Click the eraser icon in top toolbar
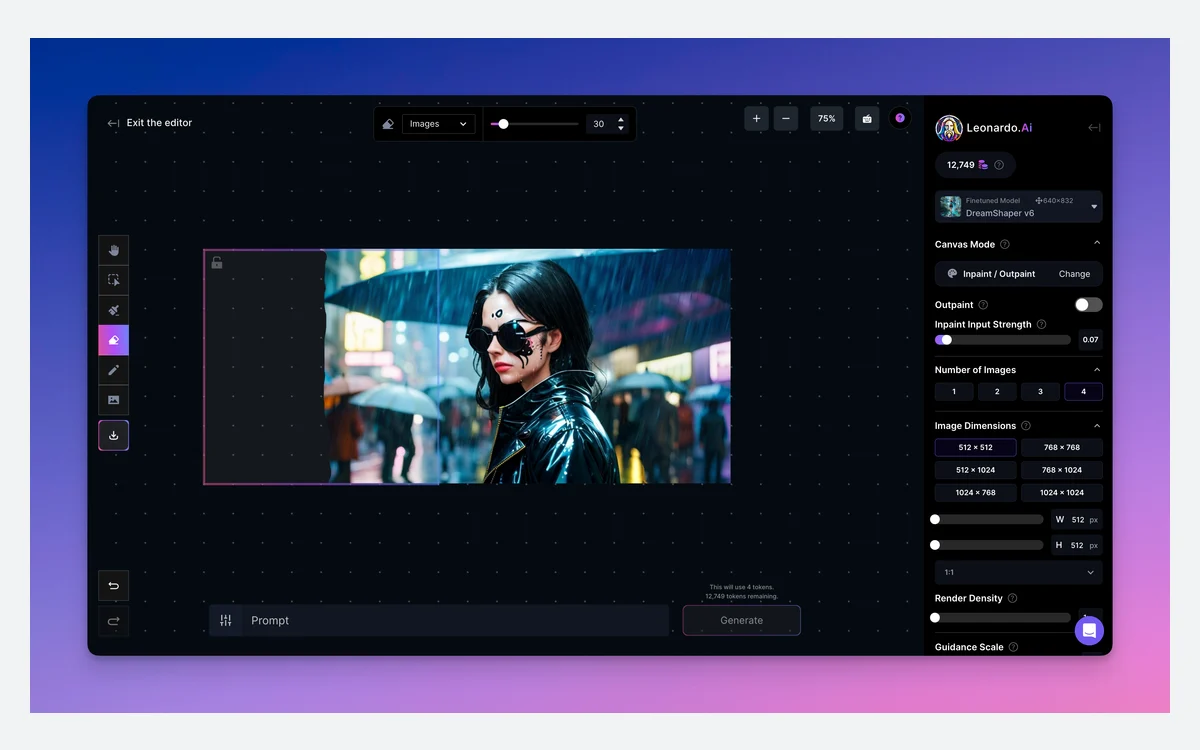 [x=389, y=124]
